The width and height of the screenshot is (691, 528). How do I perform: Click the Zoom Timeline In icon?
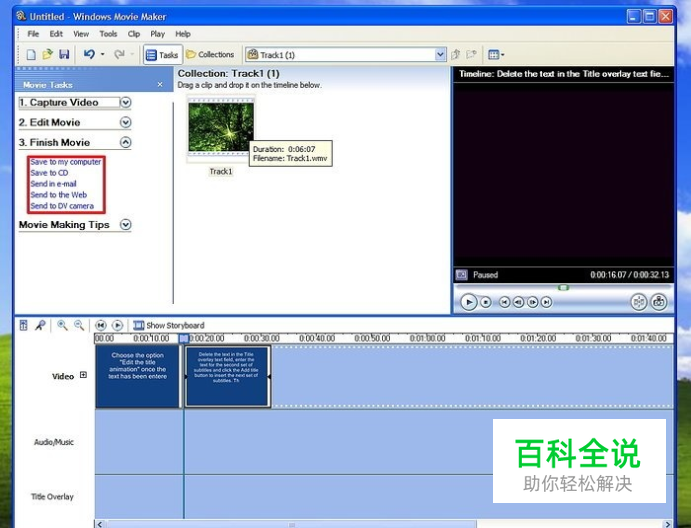coord(62,325)
